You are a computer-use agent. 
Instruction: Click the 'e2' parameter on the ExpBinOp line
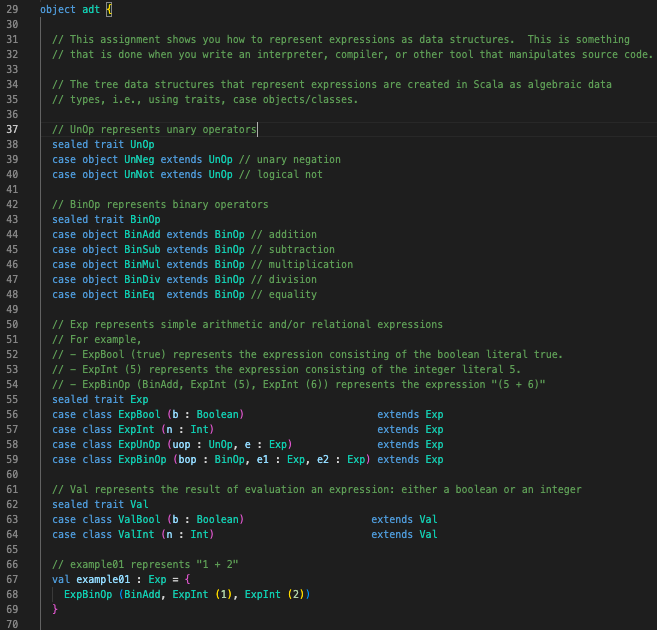click(323, 460)
